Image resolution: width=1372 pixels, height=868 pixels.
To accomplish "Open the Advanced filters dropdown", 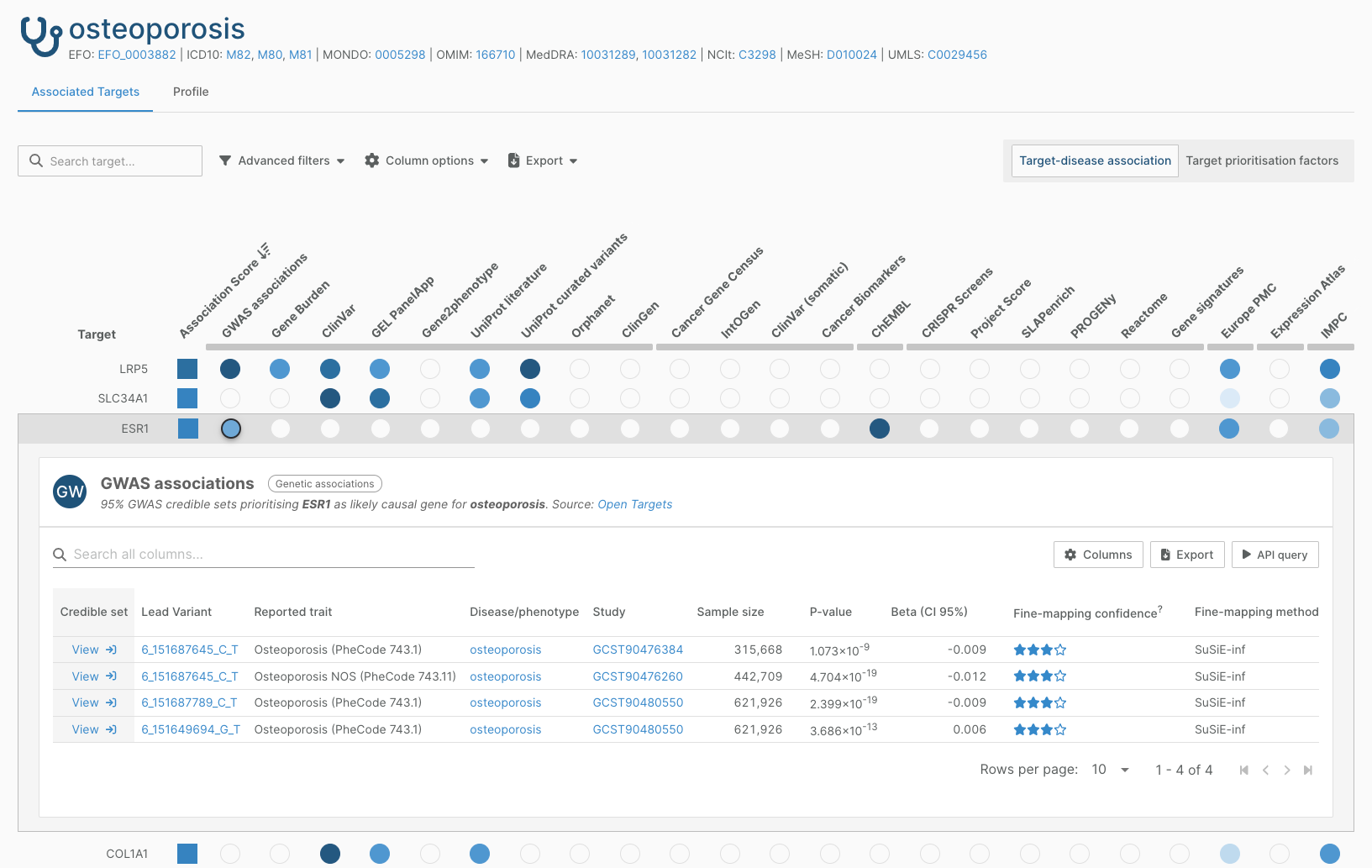I will [282, 160].
